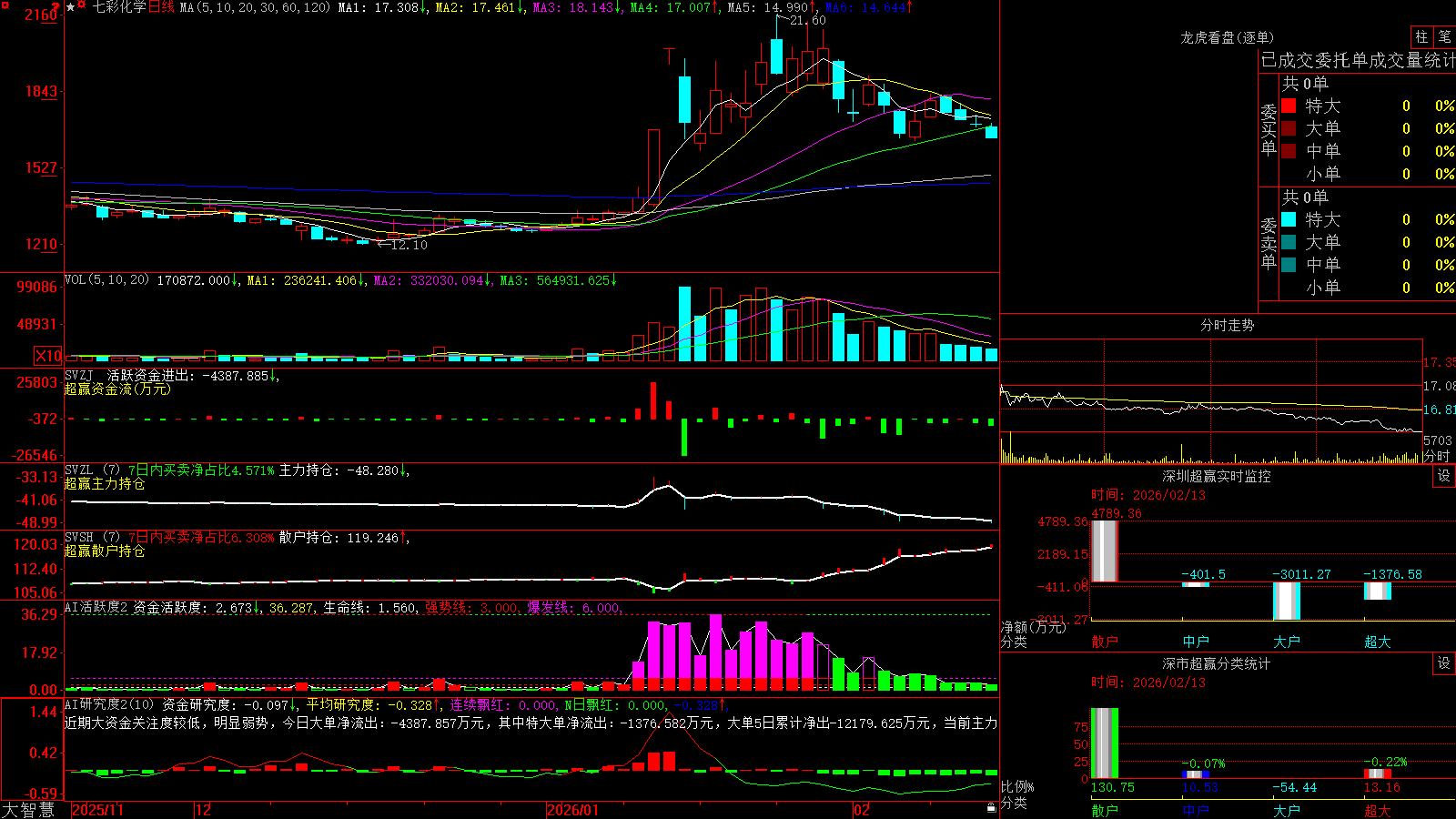The image size is (1456, 819).
Task: Click the 大智慧 logo at bottom-left
Action: tap(28, 810)
